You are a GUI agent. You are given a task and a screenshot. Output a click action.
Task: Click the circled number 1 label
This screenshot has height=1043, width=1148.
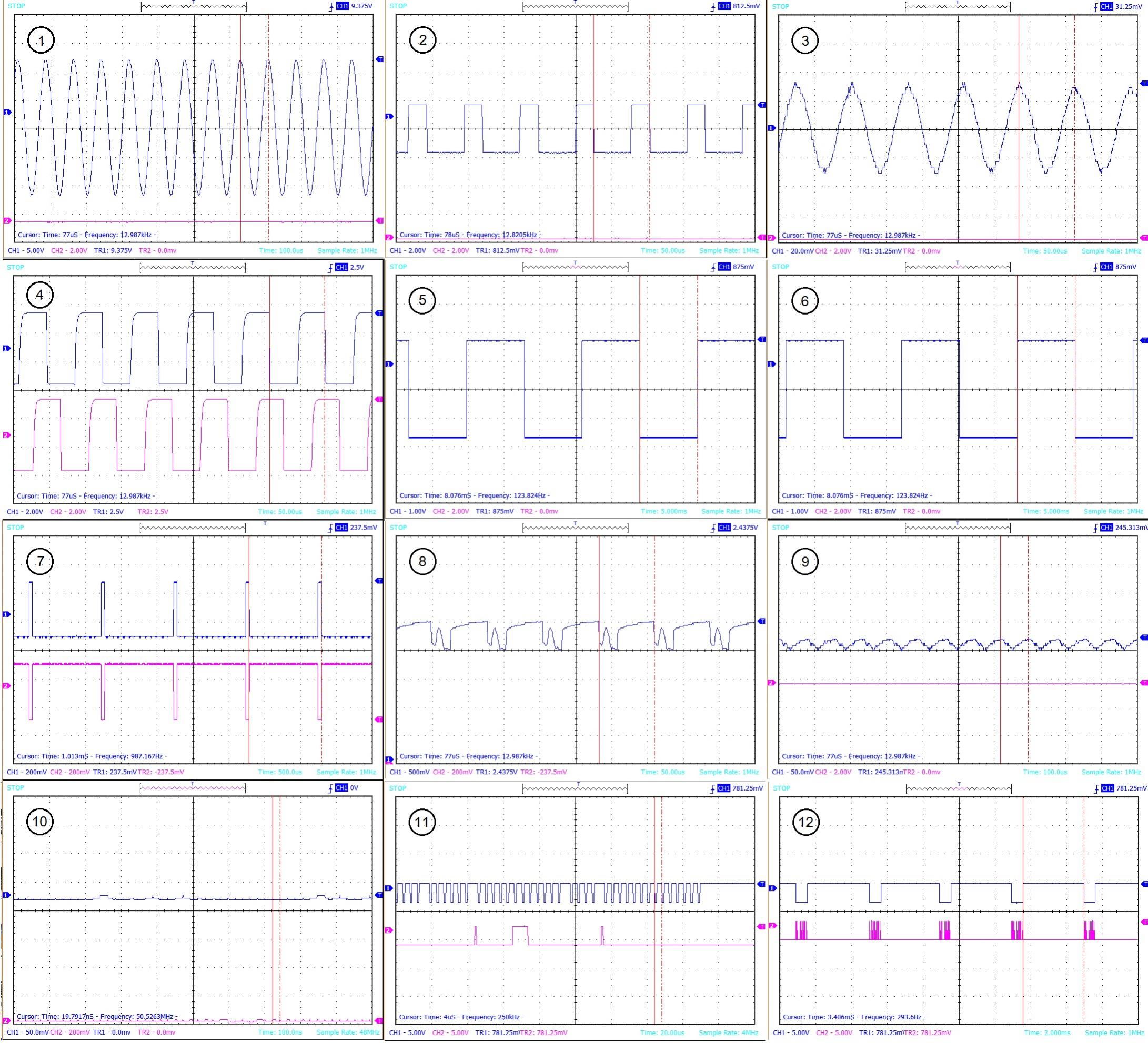click(x=41, y=41)
